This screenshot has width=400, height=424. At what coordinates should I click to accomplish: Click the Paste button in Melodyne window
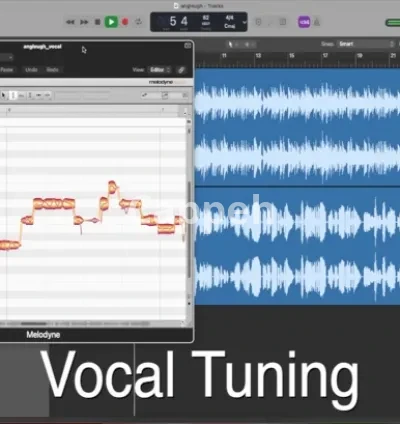point(7,70)
